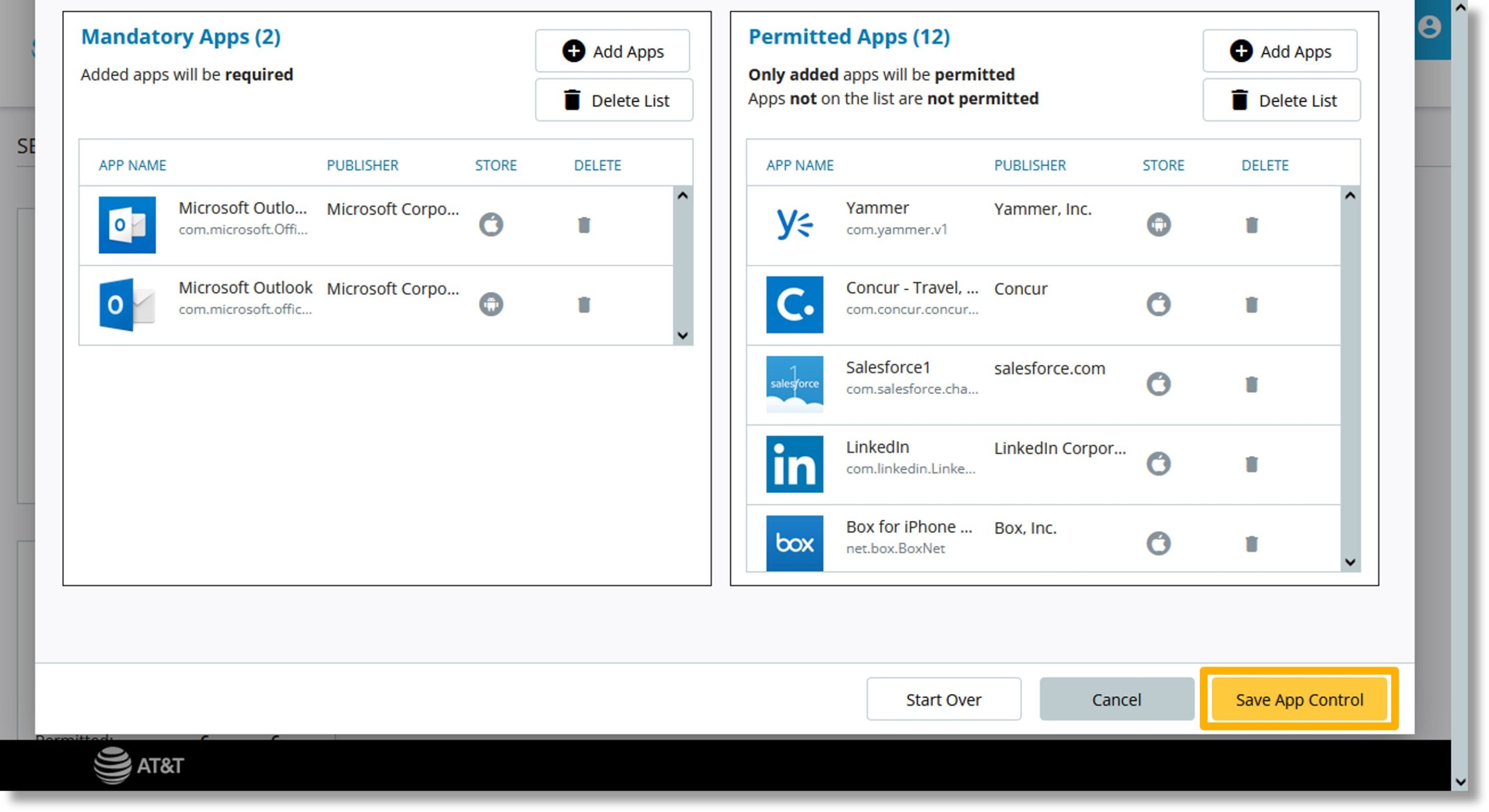Open the user profile icon
This screenshot has width=1489, height=812.
(x=1429, y=27)
